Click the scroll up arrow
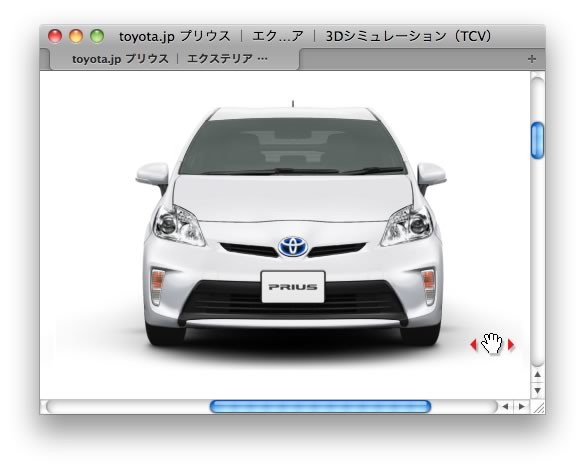Screen dimensions: 585x469 pos(537,374)
